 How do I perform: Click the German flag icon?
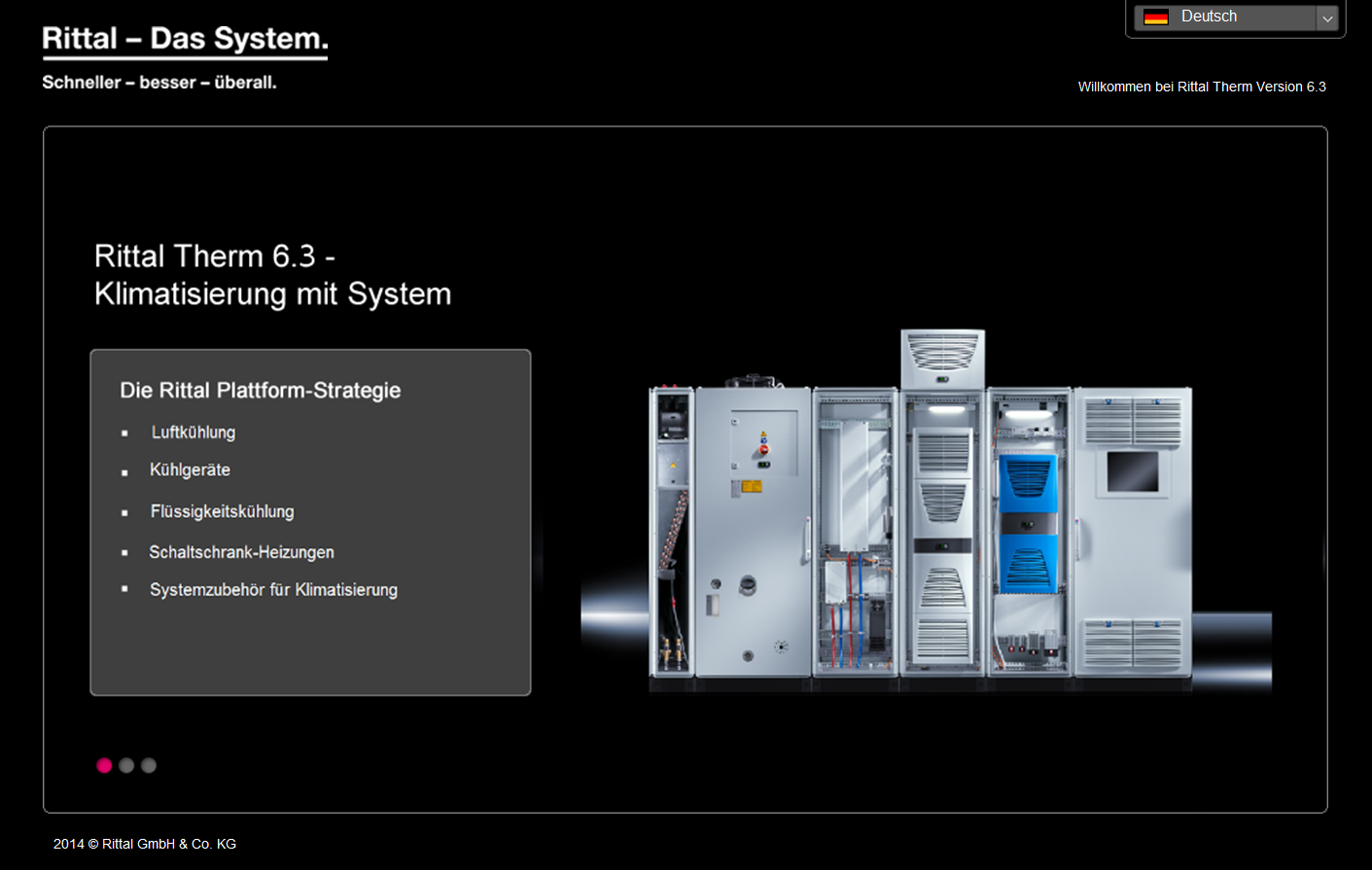pos(1155,17)
